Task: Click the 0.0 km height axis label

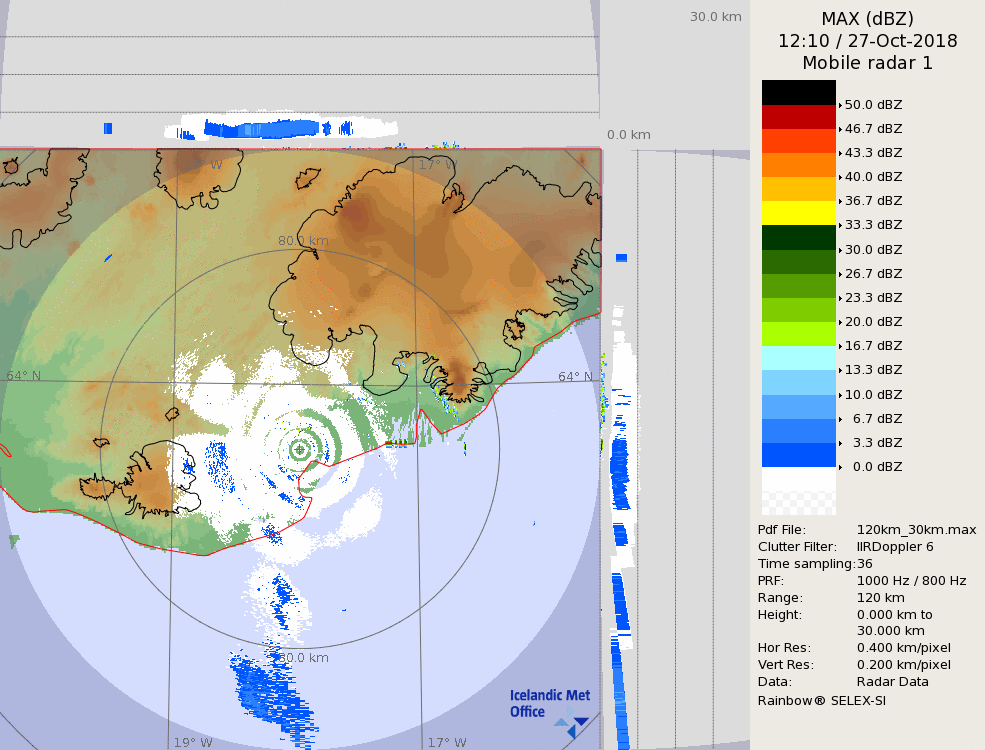Action: click(x=628, y=135)
